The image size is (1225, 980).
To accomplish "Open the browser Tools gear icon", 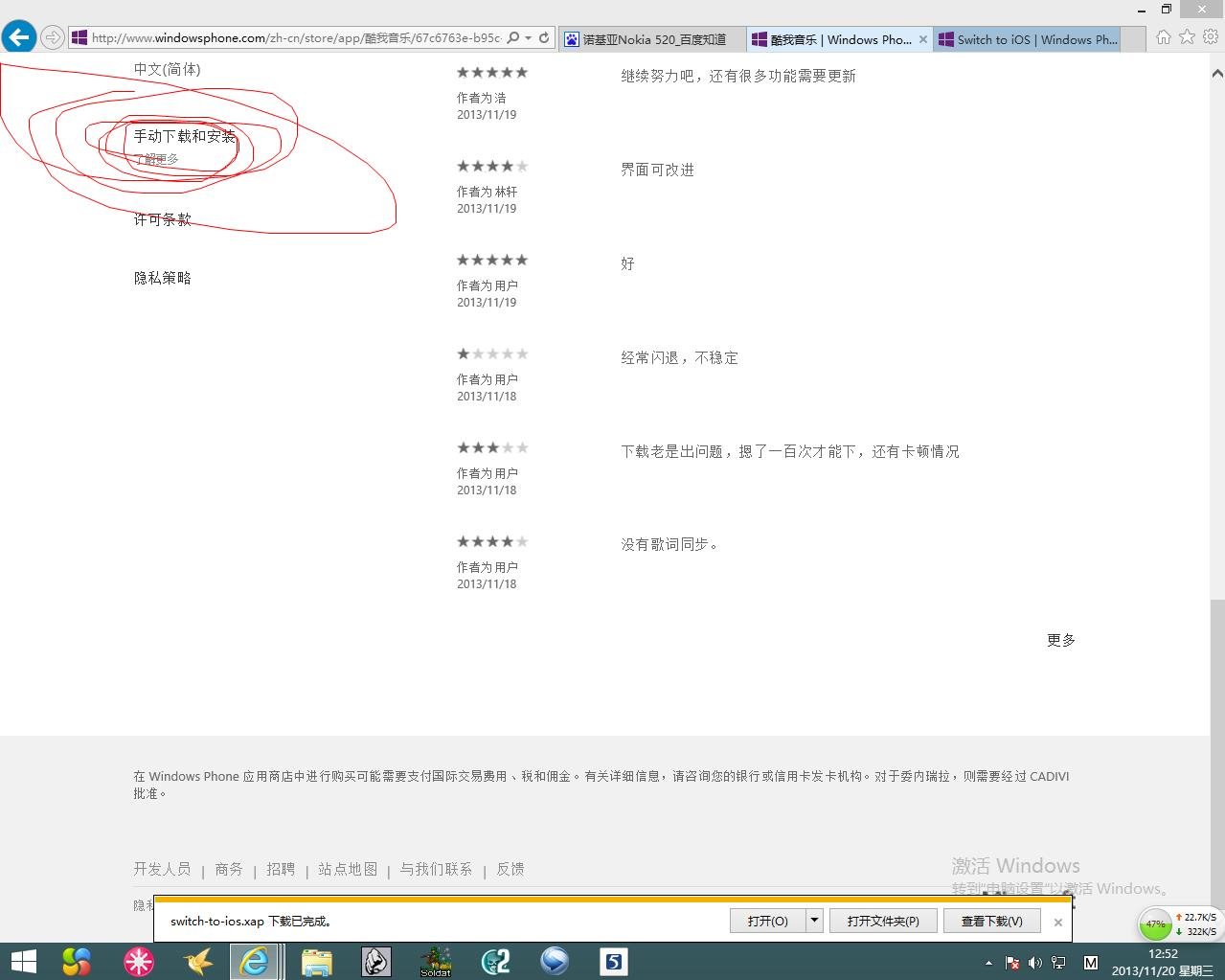I will tap(1211, 37).
